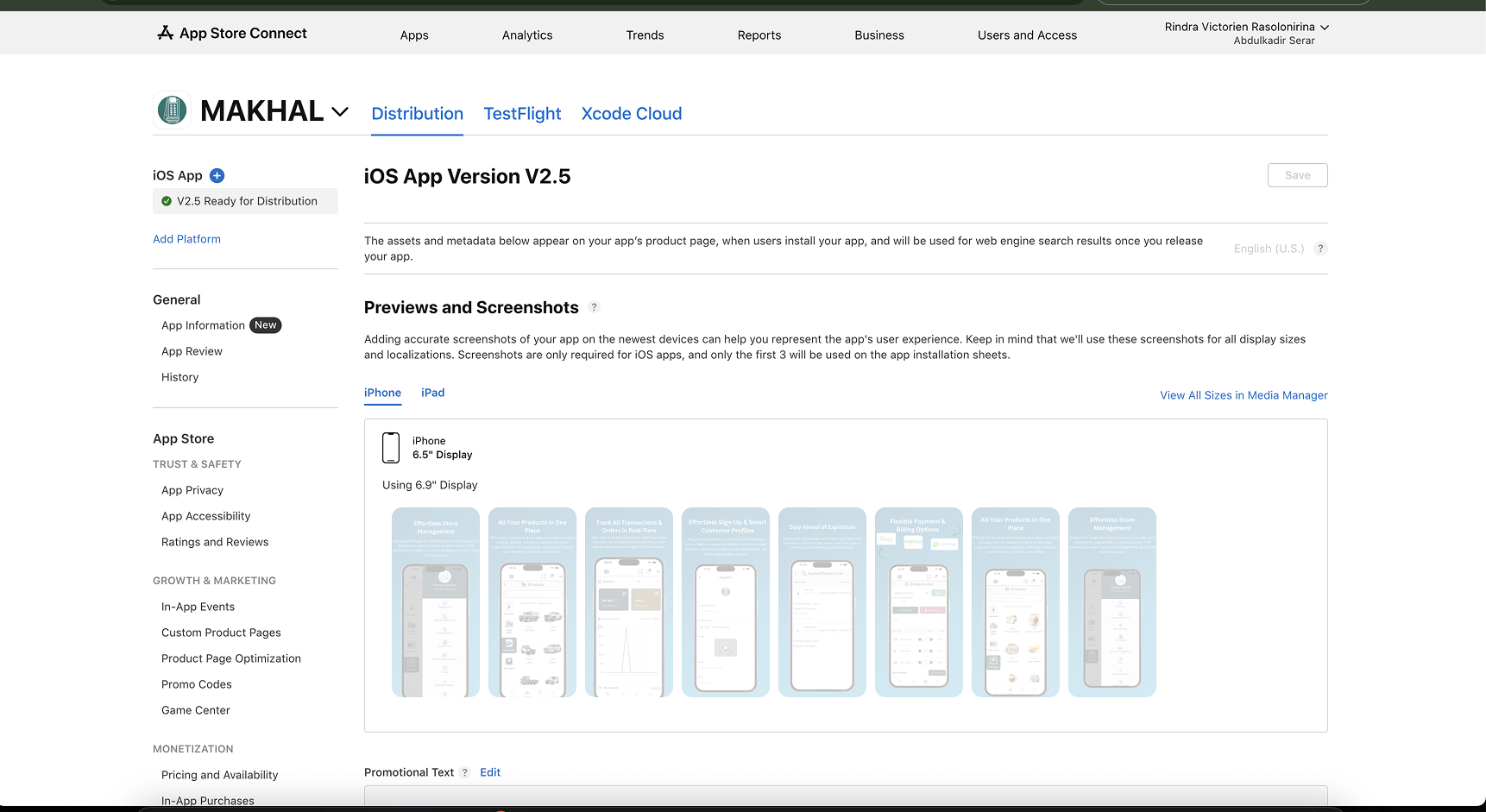Open Custom Product Pages in sidebar
Viewport: 1486px width, 812px height.
[221, 633]
